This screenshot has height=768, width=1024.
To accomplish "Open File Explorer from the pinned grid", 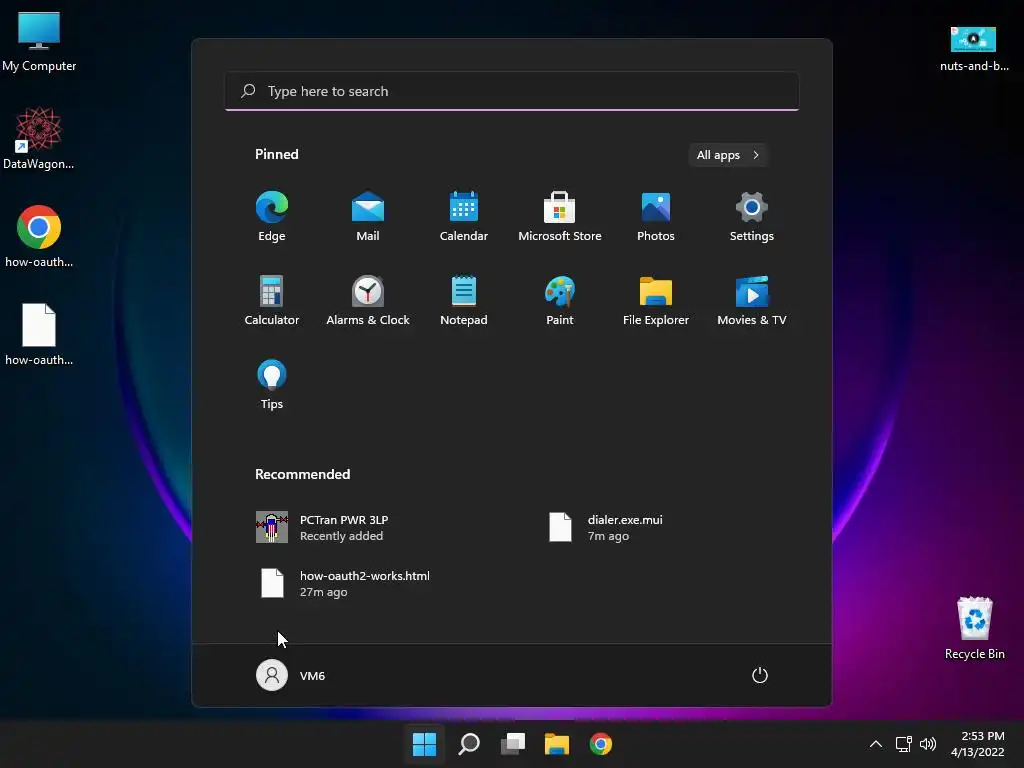I will pyautogui.click(x=656, y=300).
